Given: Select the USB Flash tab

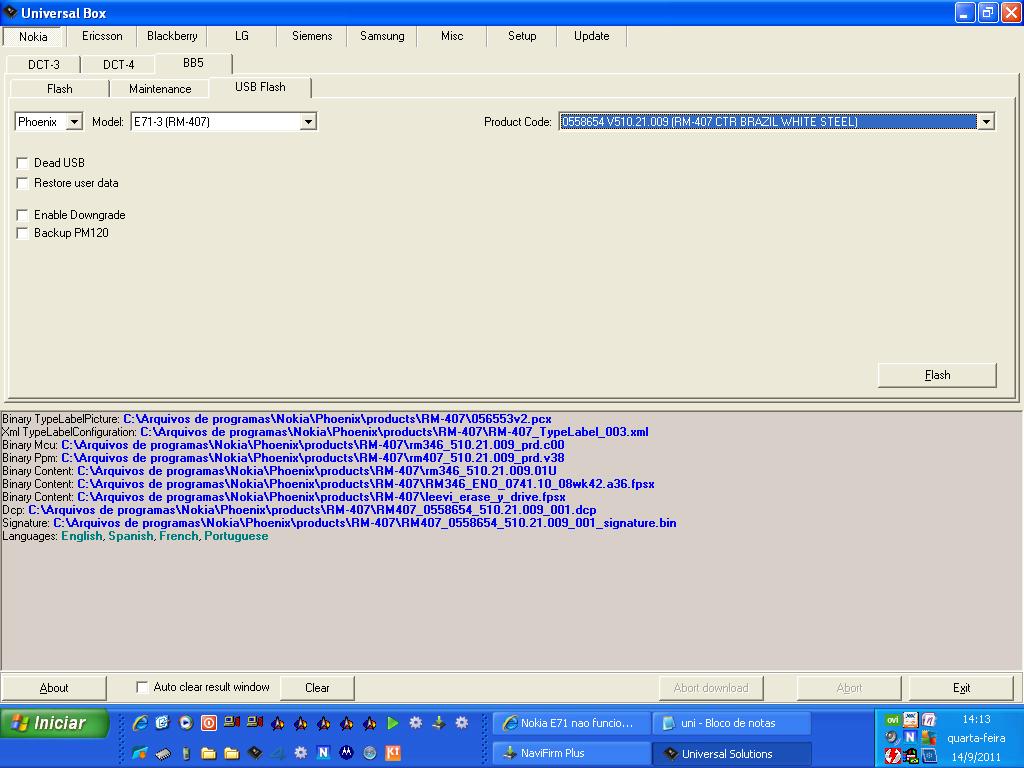Looking at the screenshot, I should 260,87.
